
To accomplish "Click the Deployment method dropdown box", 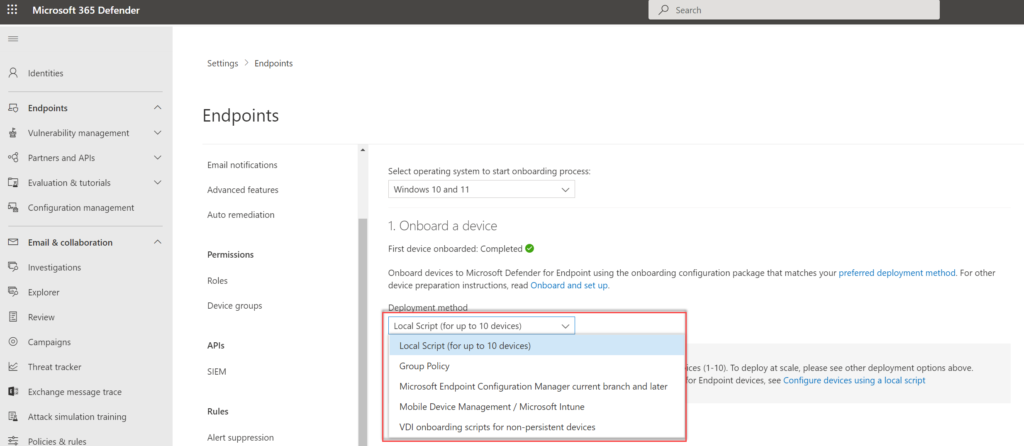I will [481, 325].
